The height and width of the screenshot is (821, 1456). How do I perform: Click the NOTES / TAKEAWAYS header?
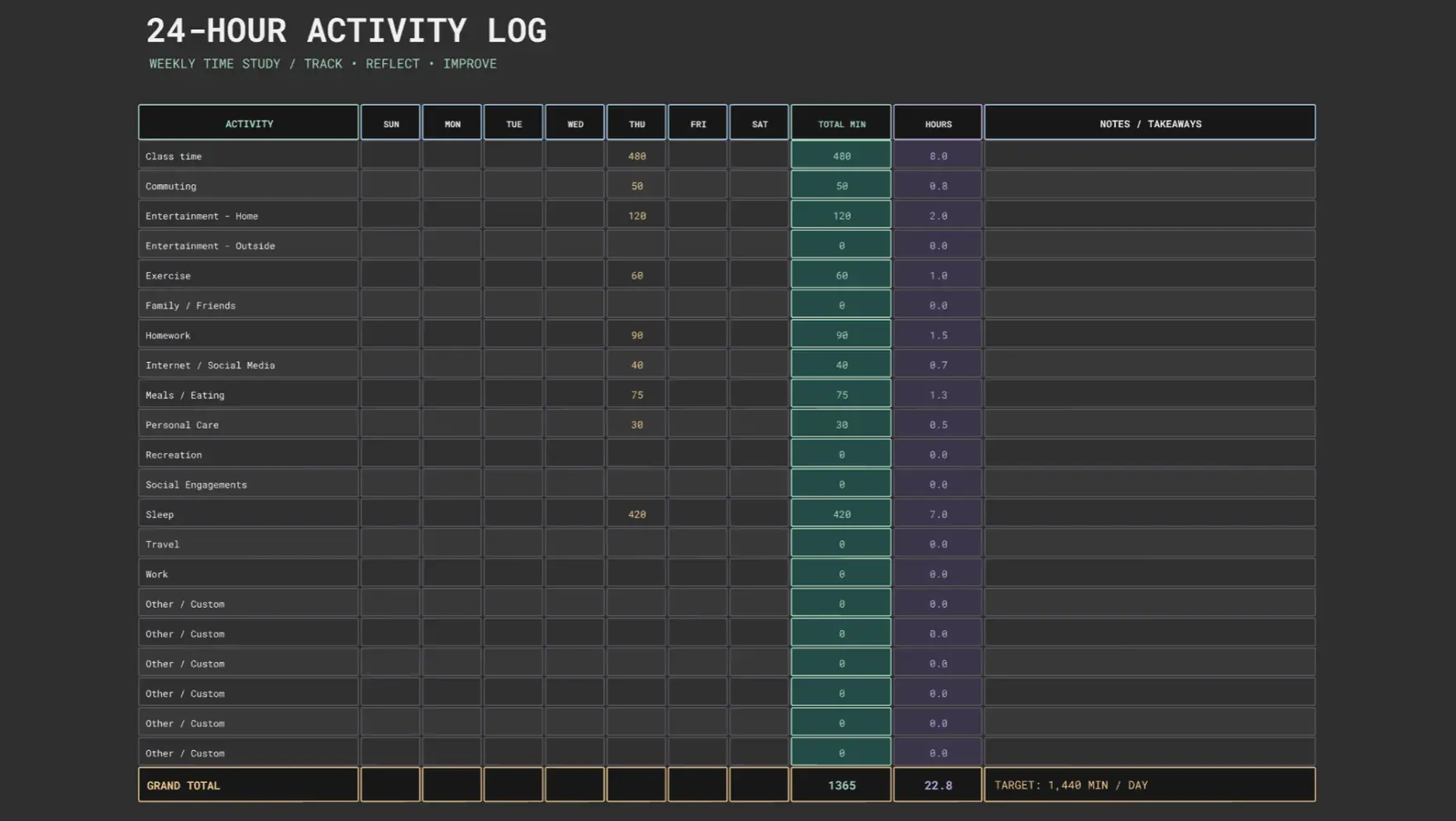tap(1149, 123)
